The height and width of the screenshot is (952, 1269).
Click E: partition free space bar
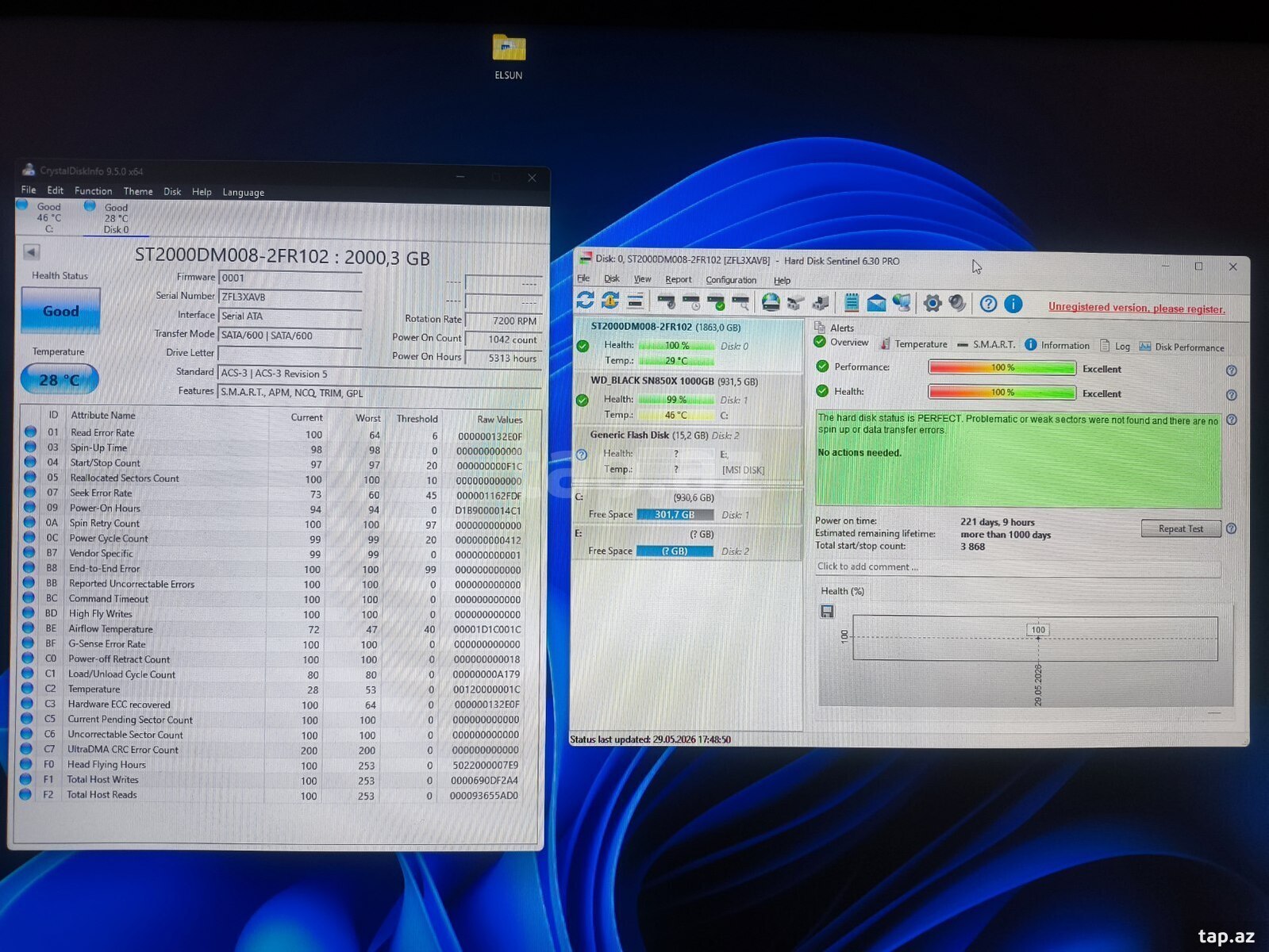[675, 551]
